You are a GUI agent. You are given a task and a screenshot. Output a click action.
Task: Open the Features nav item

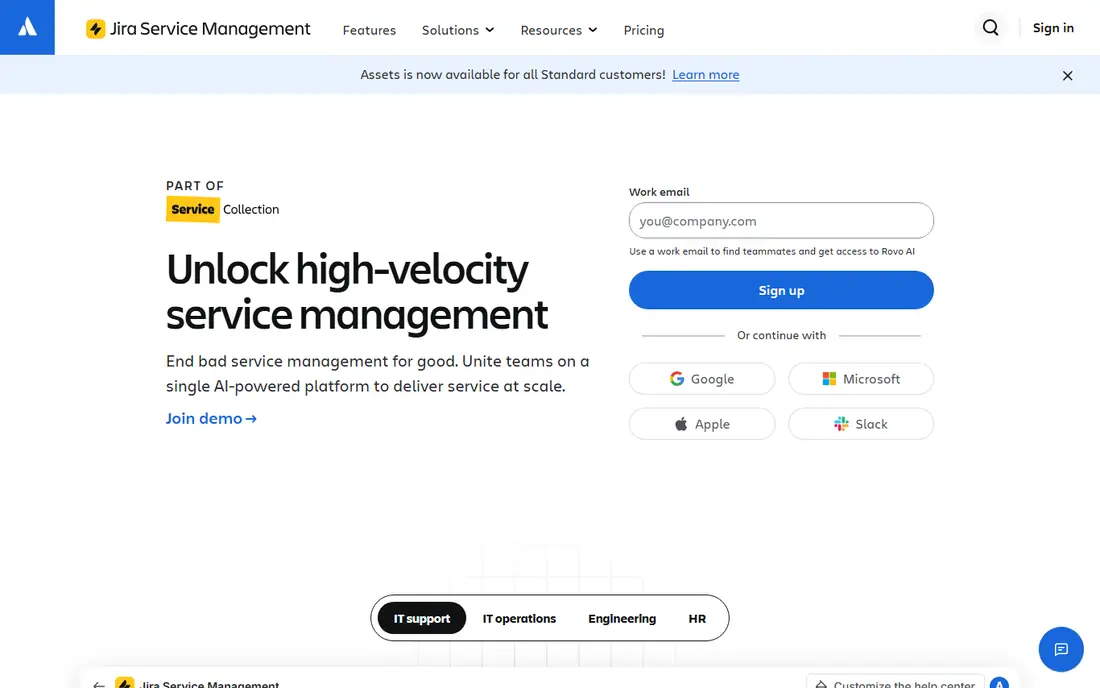pyautogui.click(x=369, y=30)
